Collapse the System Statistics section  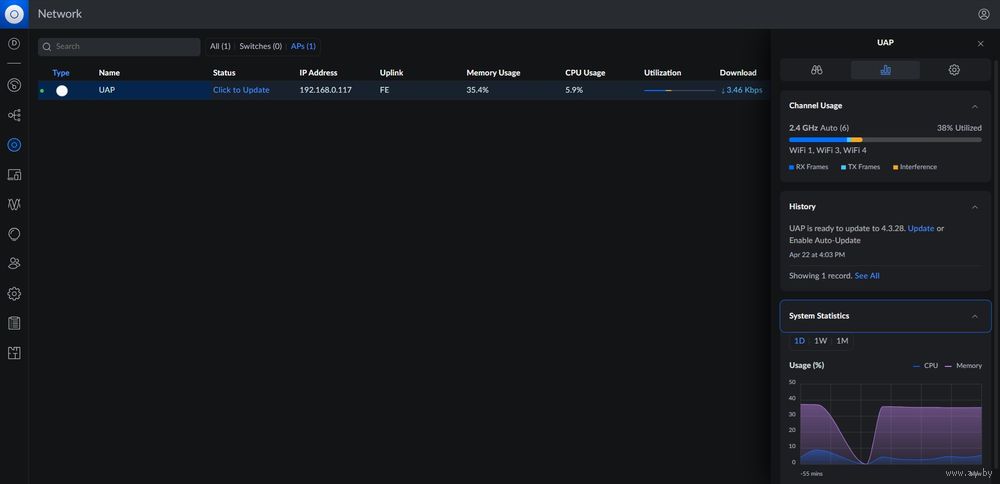pyautogui.click(x=975, y=316)
